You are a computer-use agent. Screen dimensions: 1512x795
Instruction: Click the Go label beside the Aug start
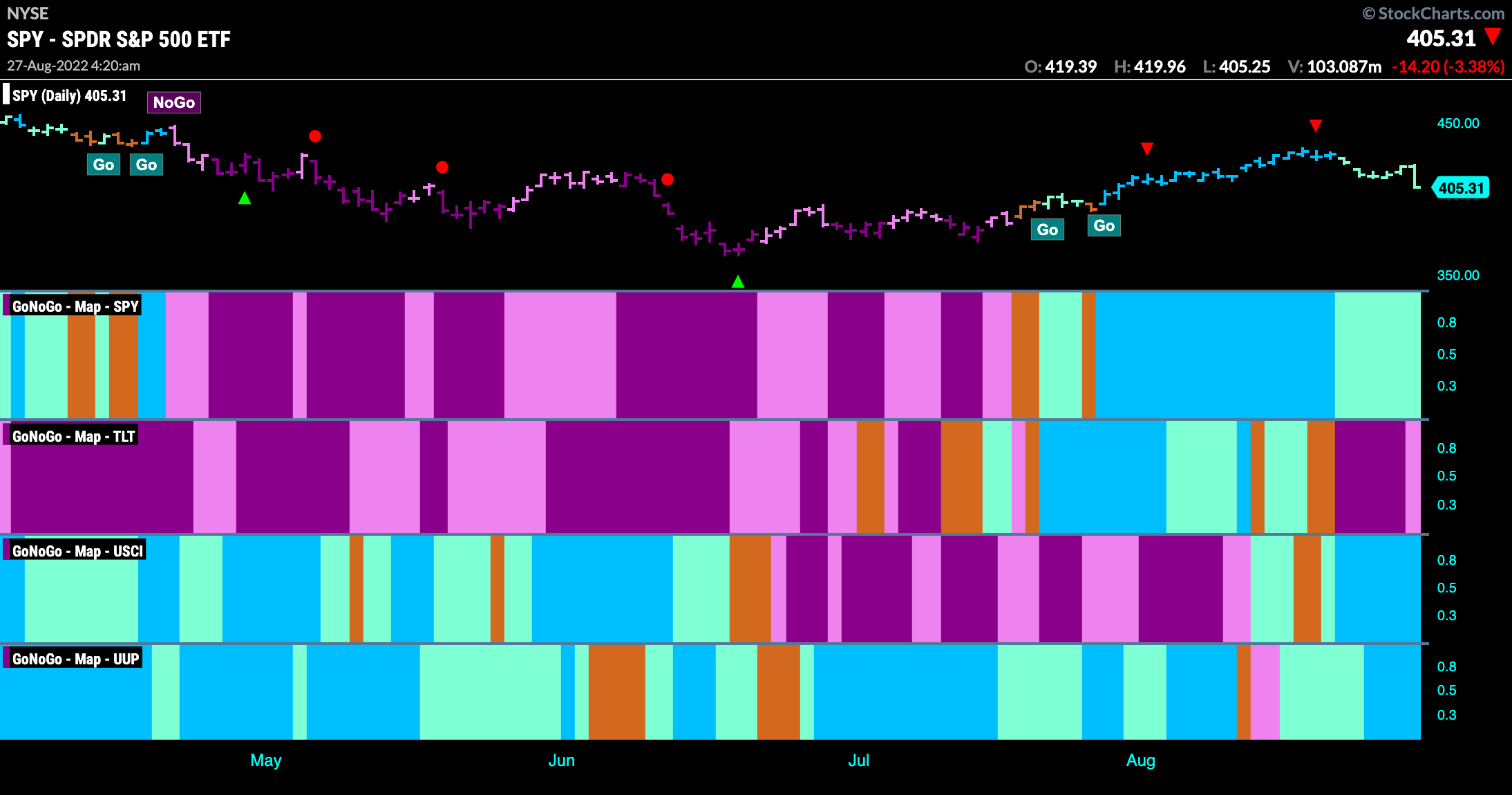coord(1104,225)
